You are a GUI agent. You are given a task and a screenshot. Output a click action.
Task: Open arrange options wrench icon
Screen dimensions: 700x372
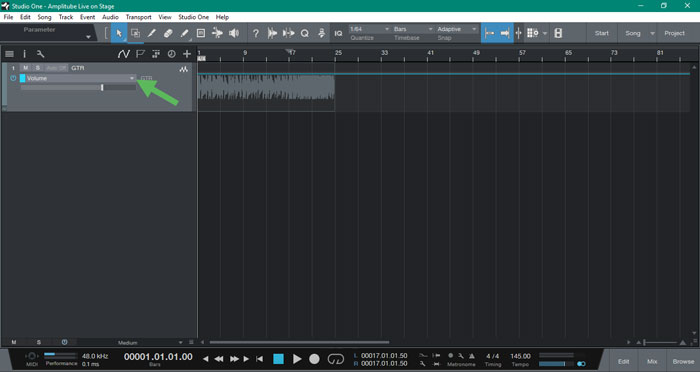click(40, 54)
